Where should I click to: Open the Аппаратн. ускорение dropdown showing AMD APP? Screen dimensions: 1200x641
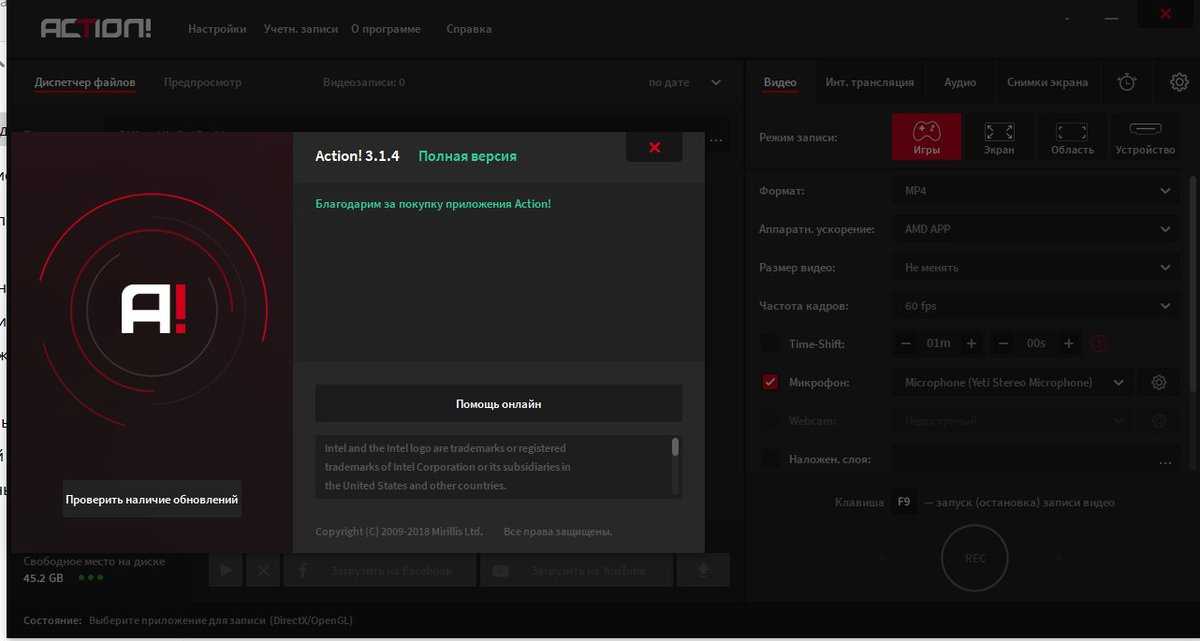pyautogui.click(x=1036, y=229)
